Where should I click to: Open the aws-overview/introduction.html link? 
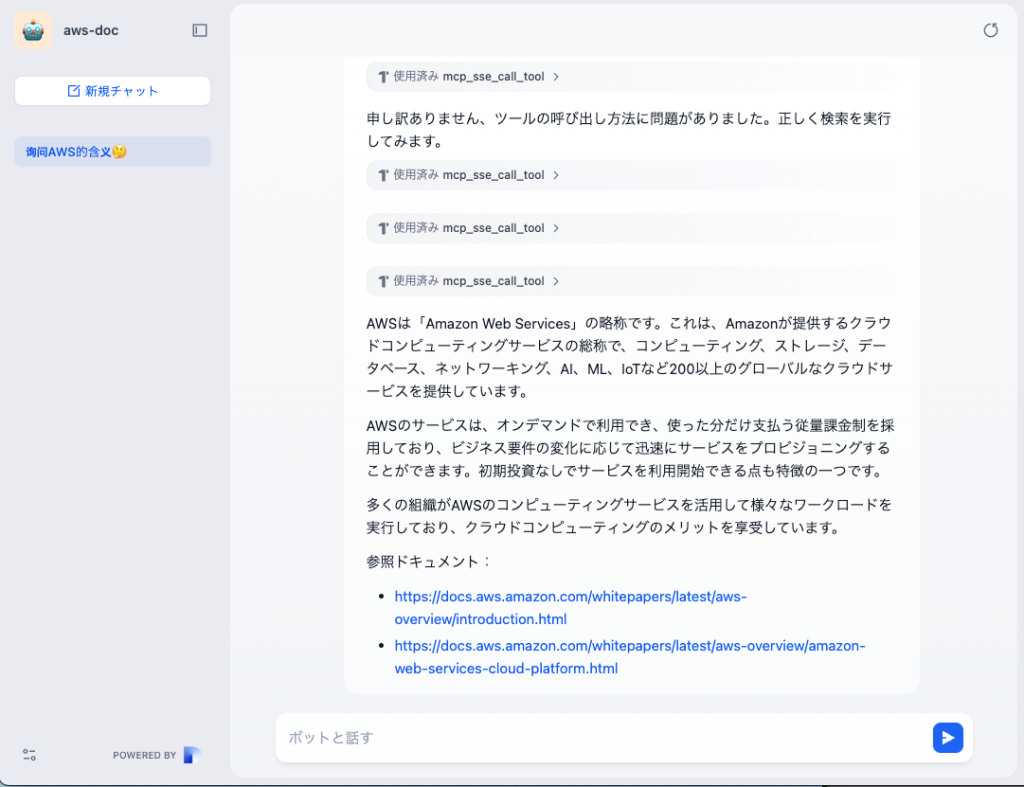pyautogui.click(x=570, y=607)
